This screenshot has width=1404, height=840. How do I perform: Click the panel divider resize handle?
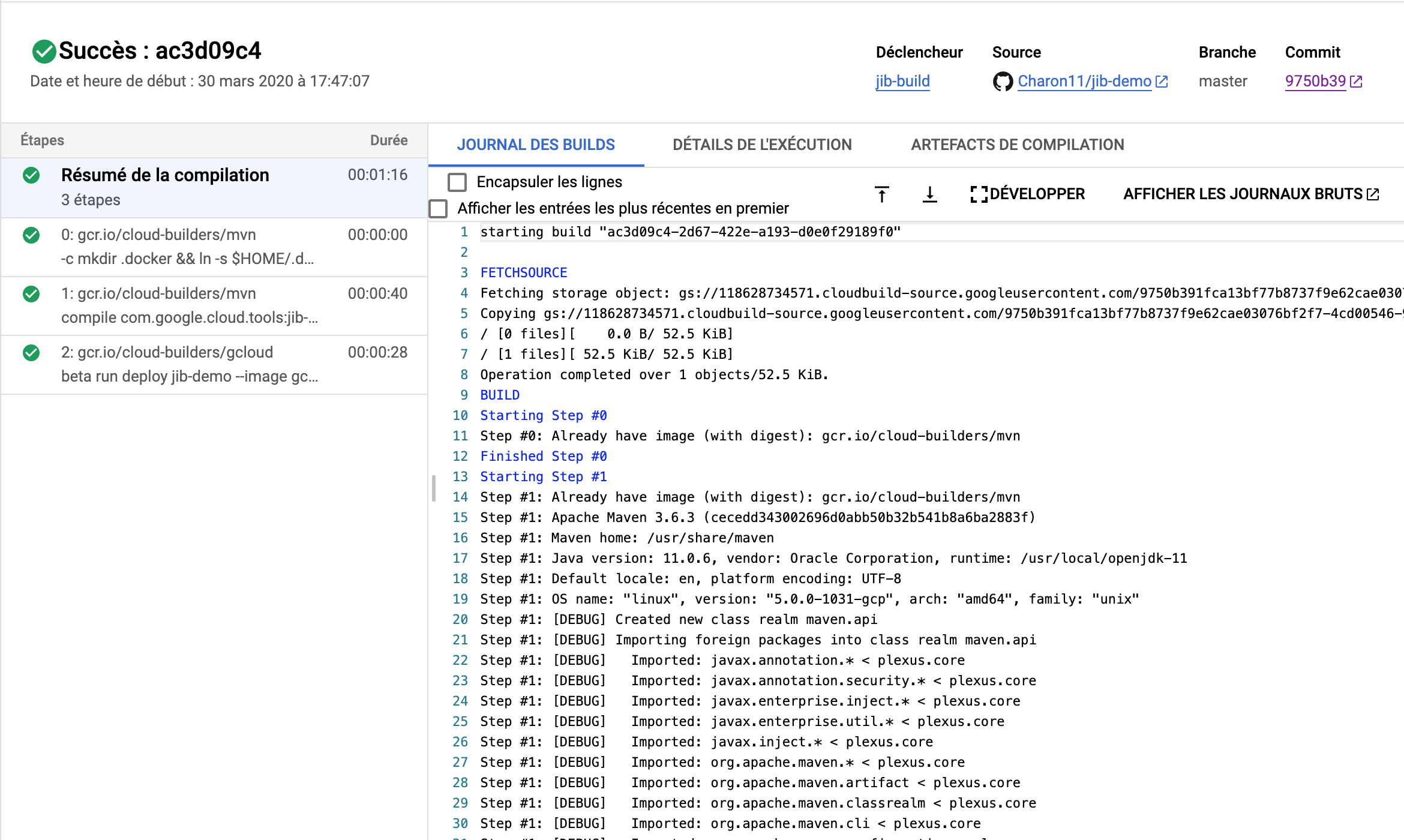[433, 488]
